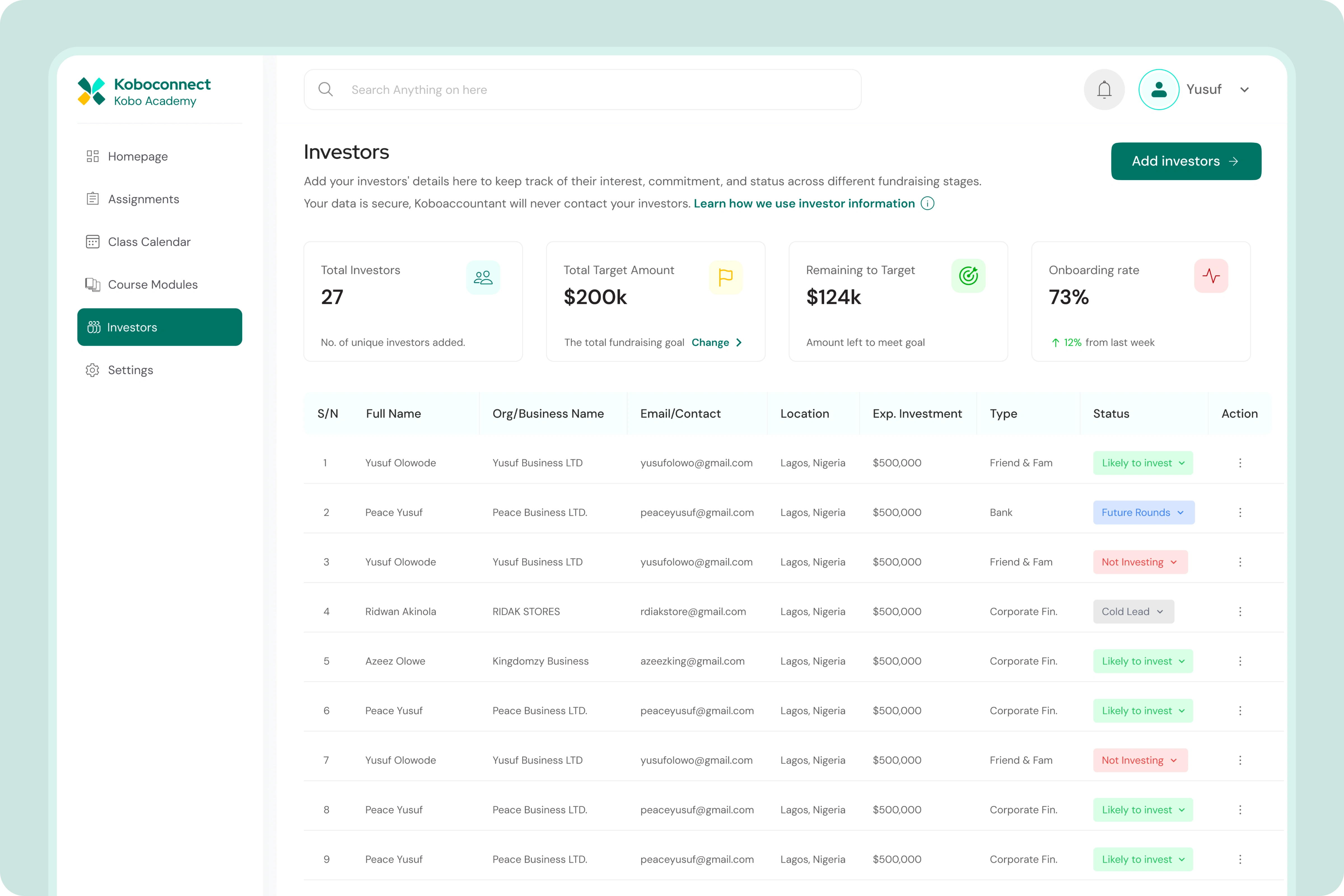Open the action menu for row 1
Image resolution: width=1344 pixels, height=896 pixels.
[x=1240, y=463]
